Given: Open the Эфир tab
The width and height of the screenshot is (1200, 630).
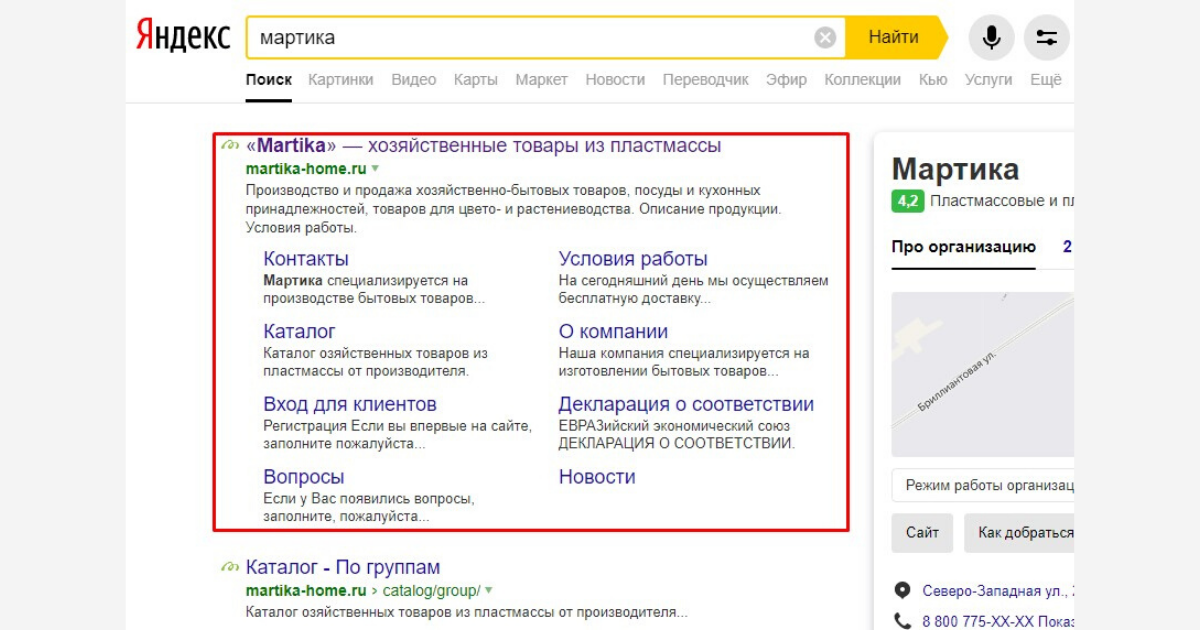Looking at the screenshot, I should coord(787,80).
